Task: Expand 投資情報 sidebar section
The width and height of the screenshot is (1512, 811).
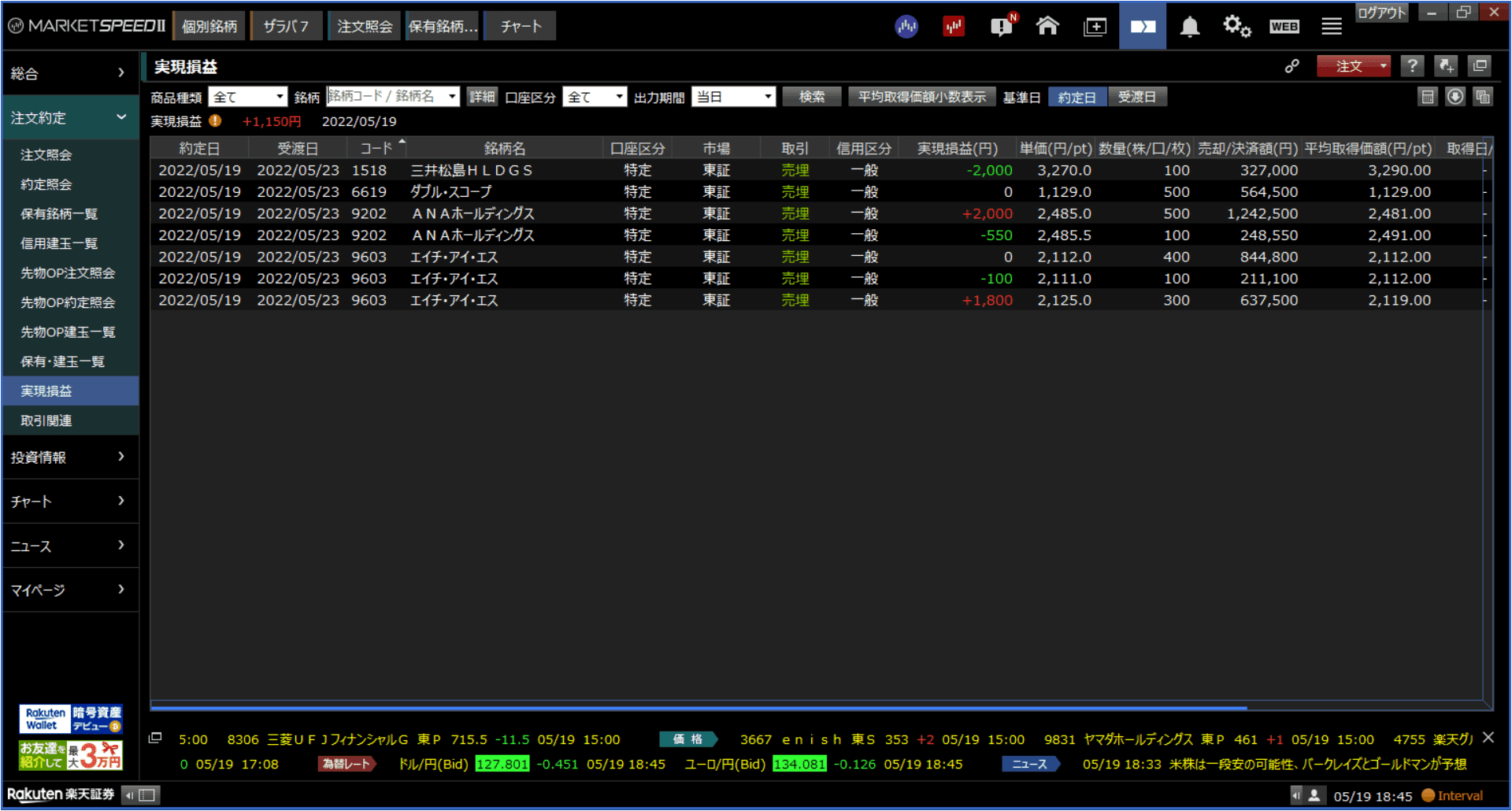Action: (x=69, y=457)
